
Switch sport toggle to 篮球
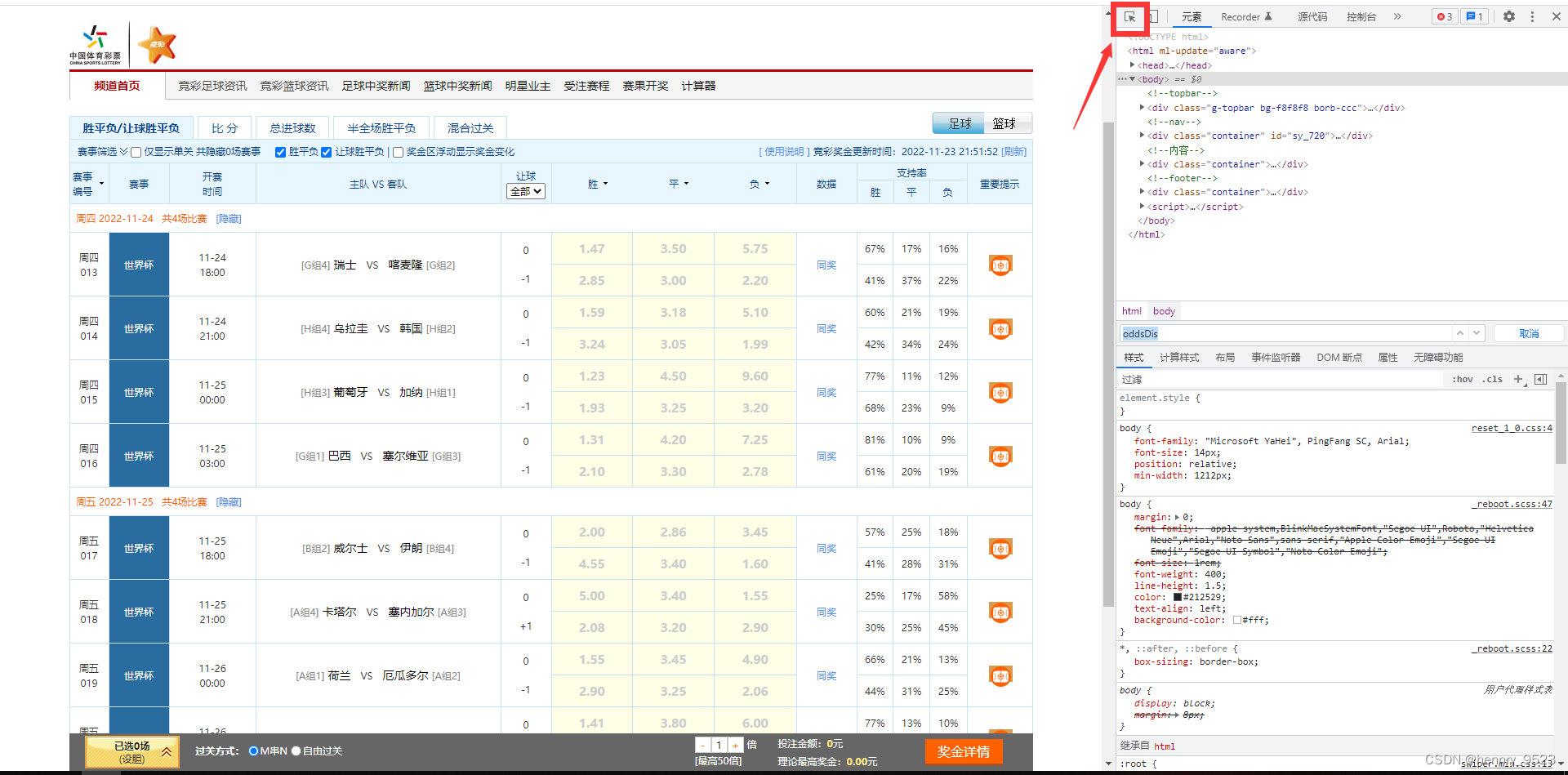pyautogui.click(x=1004, y=123)
